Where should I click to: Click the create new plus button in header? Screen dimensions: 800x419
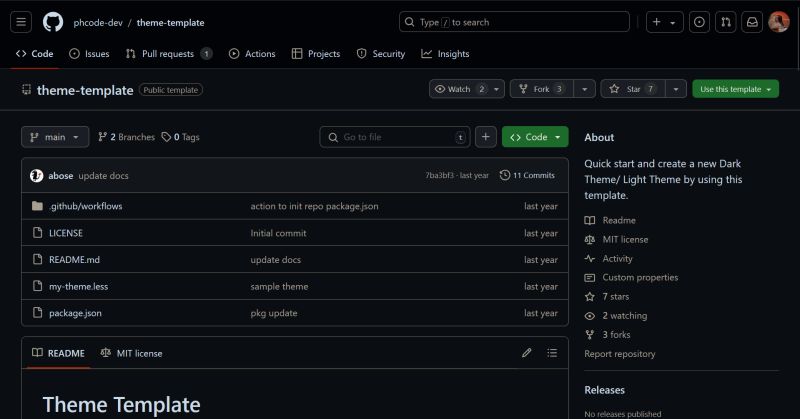coord(664,22)
